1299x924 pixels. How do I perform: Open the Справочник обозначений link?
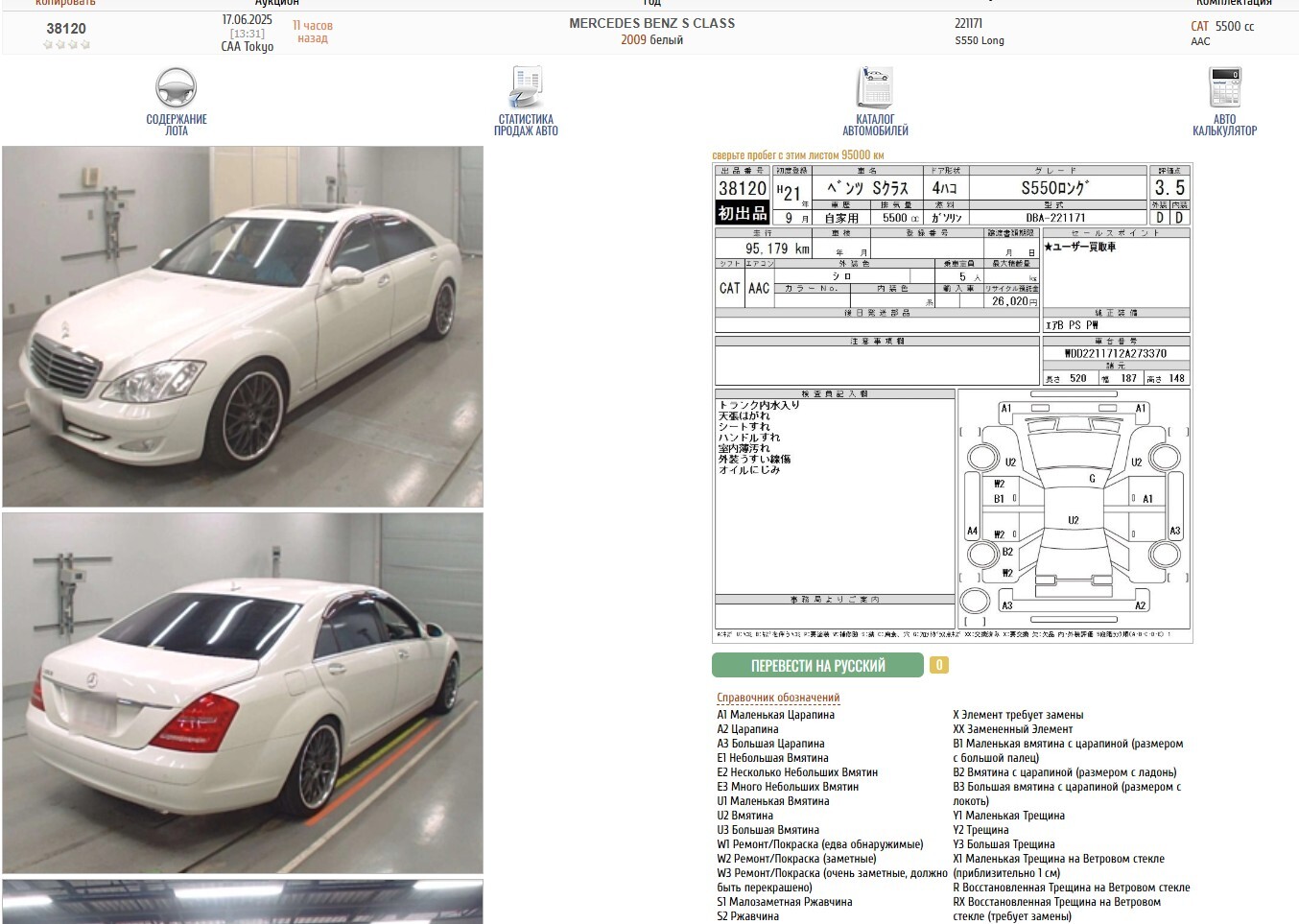[x=778, y=698]
